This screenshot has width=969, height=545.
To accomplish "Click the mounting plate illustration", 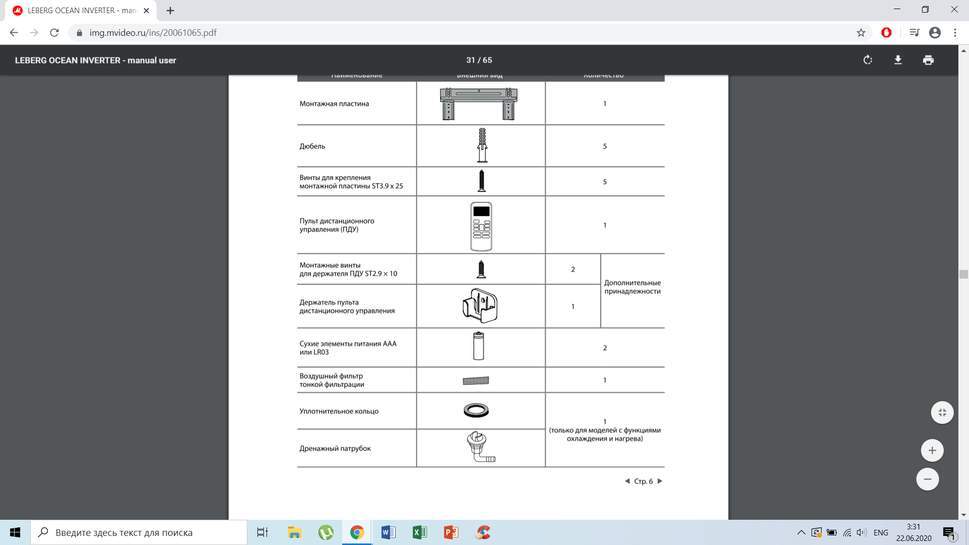I will point(478,103).
